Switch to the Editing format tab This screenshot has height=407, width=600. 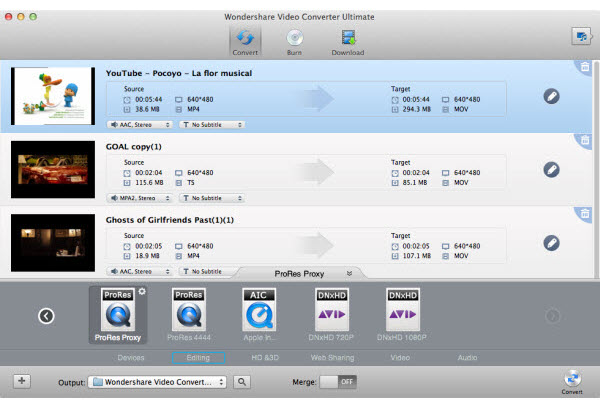coord(198,358)
